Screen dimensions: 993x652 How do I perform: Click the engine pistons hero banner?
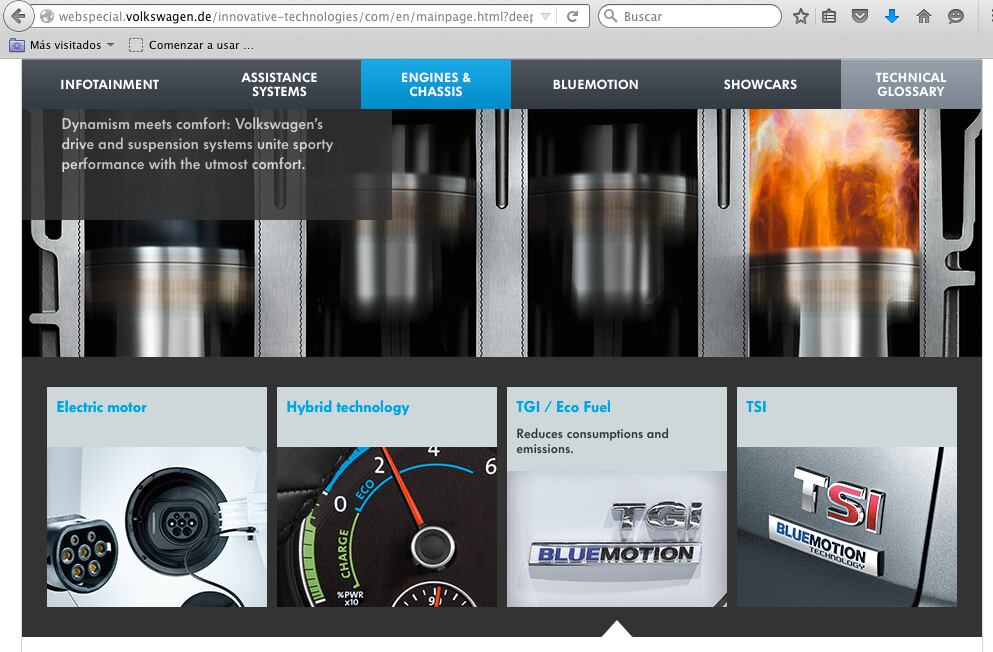(502, 233)
